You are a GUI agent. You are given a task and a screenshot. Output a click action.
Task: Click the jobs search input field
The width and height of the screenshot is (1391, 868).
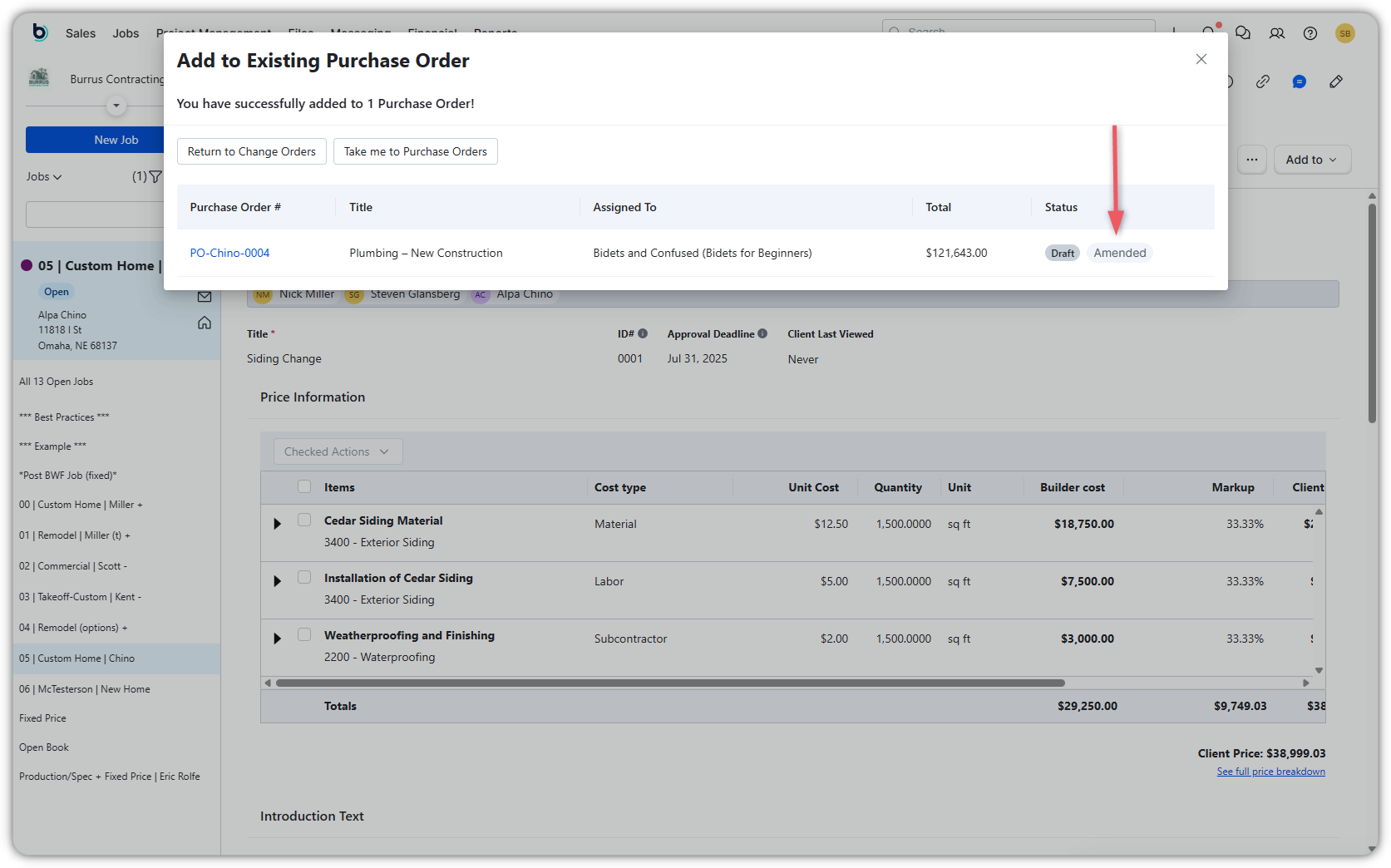[95, 214]
